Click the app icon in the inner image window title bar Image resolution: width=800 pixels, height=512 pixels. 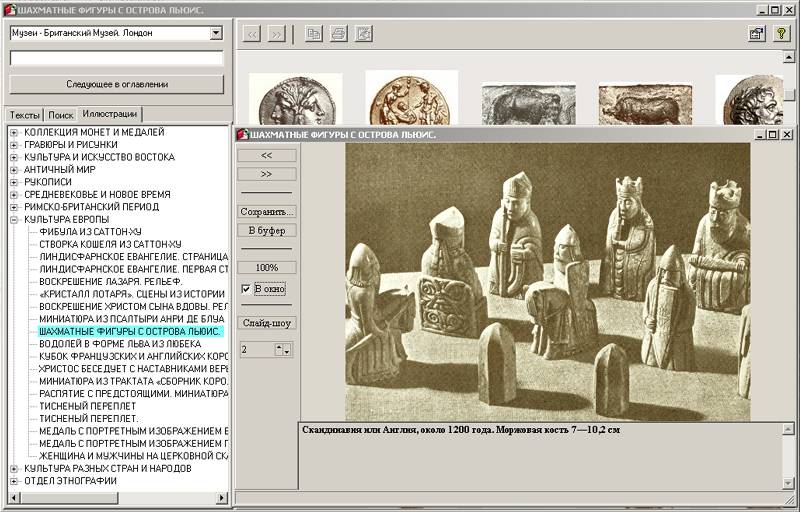[x=242, y=134]
